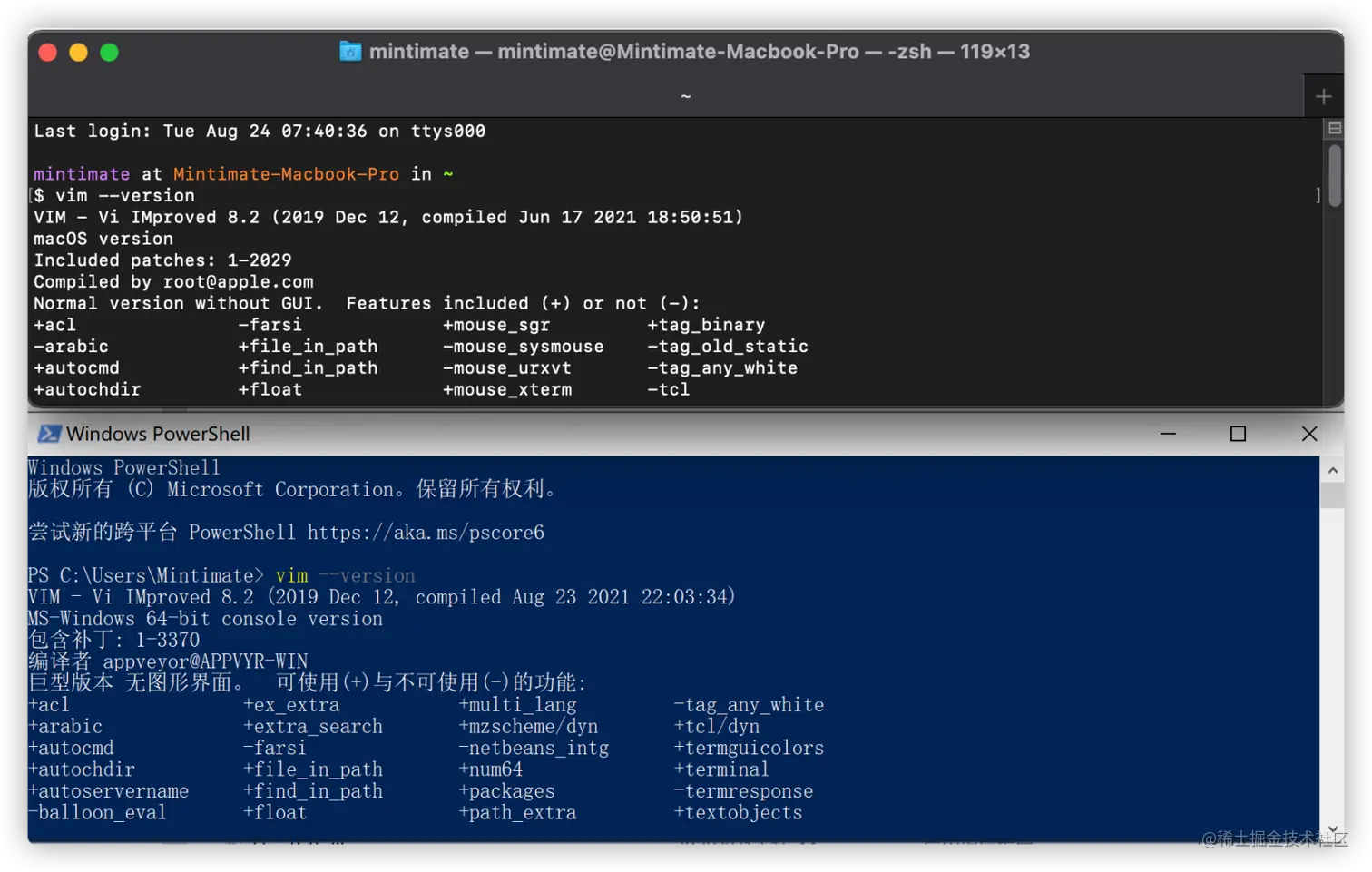Click PowerShell scrollbar up arrow
Screen dimensions: 1372x872
click(1332, 470)
